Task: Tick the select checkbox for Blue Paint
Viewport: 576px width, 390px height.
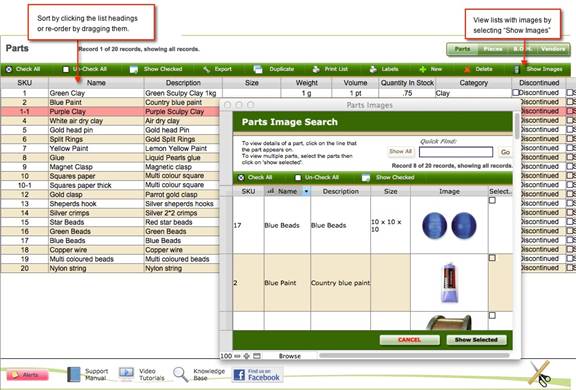Action: point(492,258)
